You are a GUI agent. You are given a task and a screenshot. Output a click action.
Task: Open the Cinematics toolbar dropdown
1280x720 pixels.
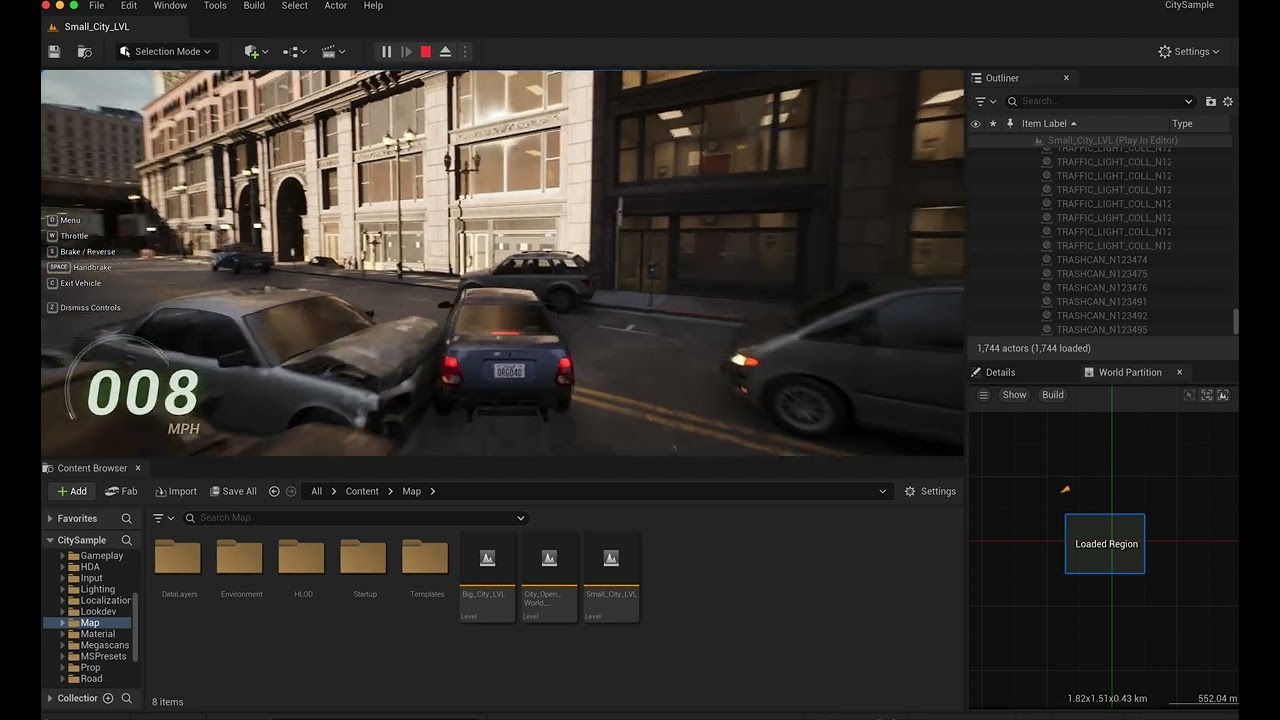click(333, 52)
